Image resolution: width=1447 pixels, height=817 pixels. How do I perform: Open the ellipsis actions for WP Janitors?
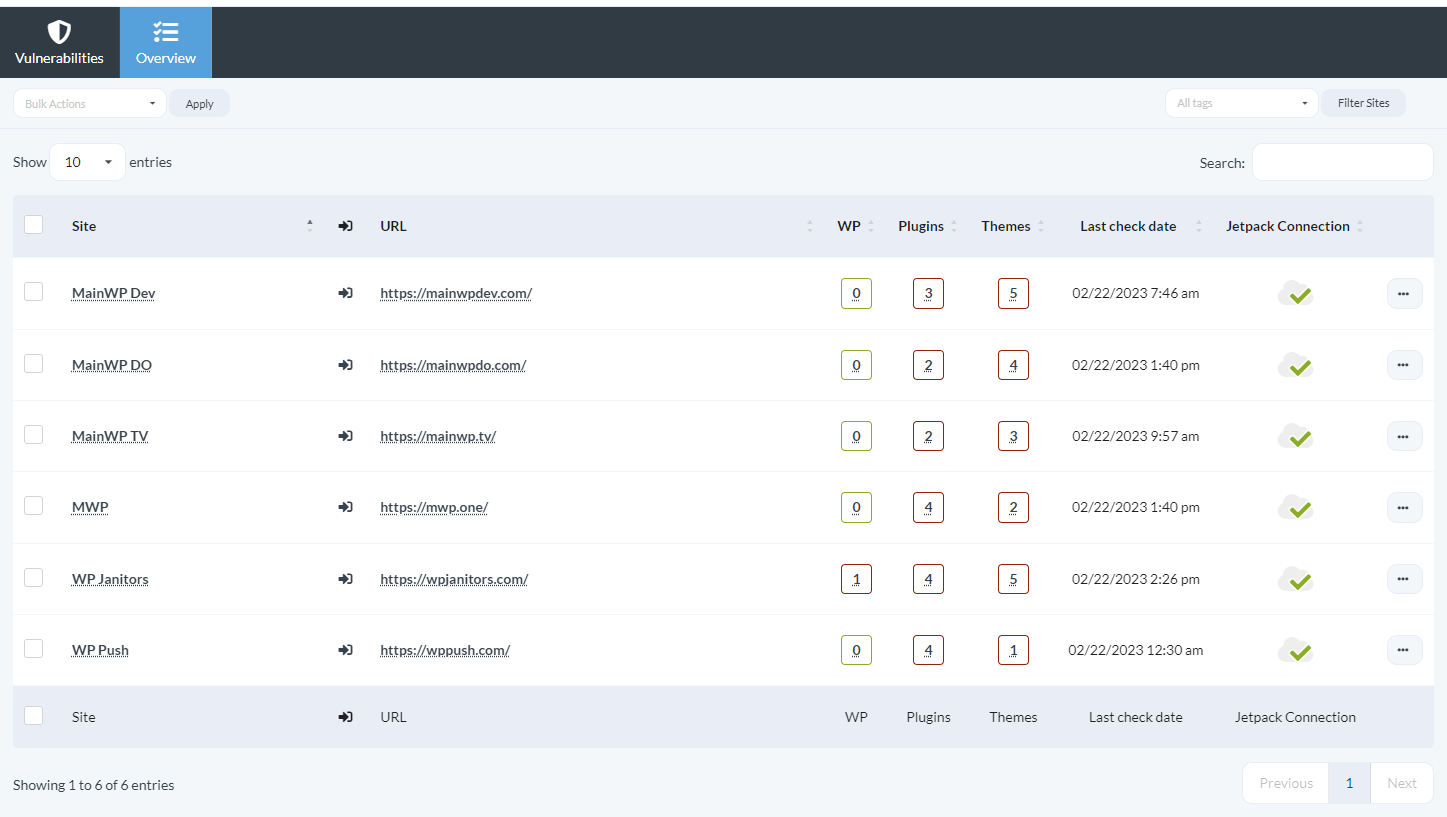click(x=1404, y=578)
